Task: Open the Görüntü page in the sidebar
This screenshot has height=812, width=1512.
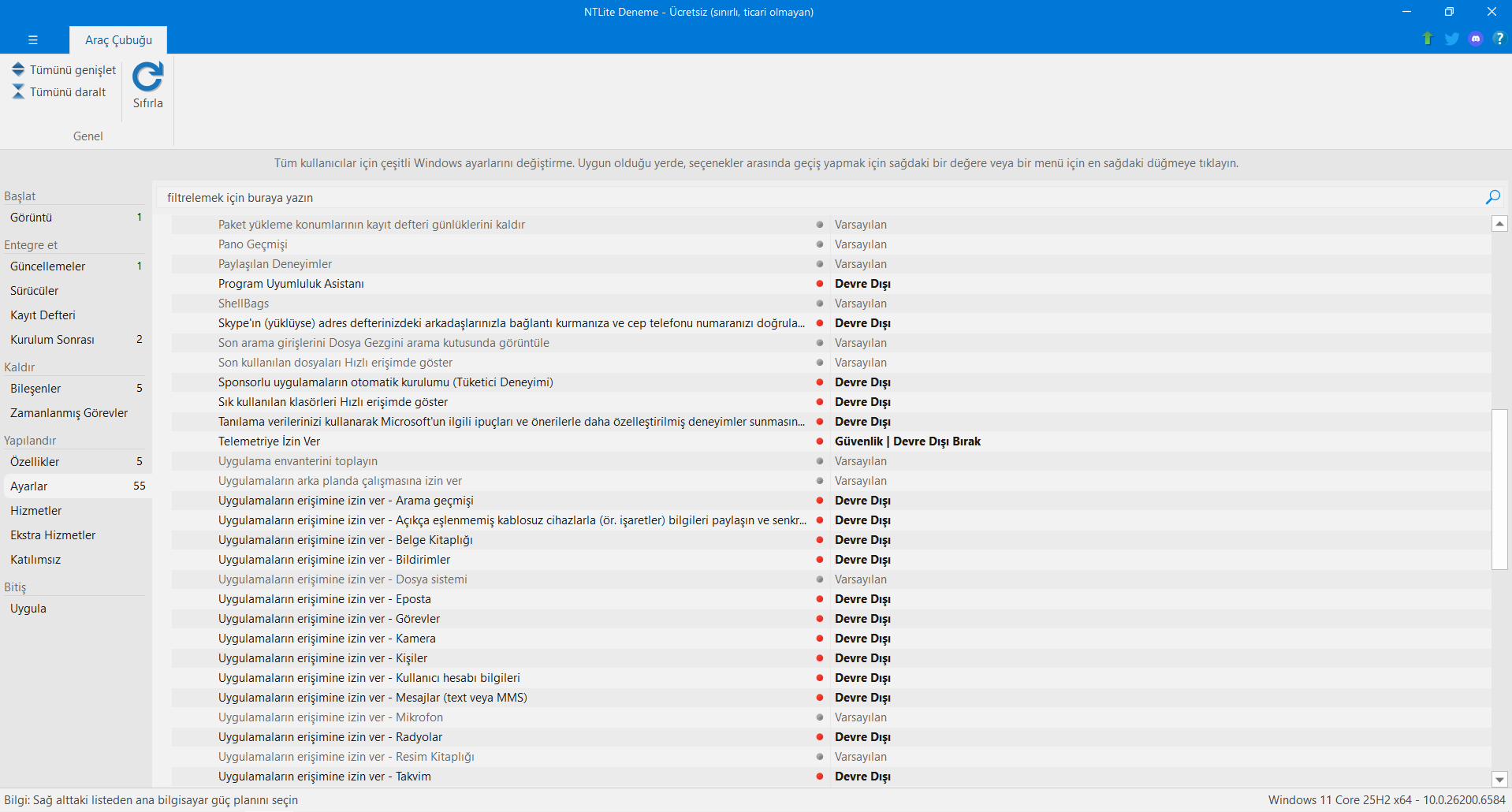Action: 76,218
